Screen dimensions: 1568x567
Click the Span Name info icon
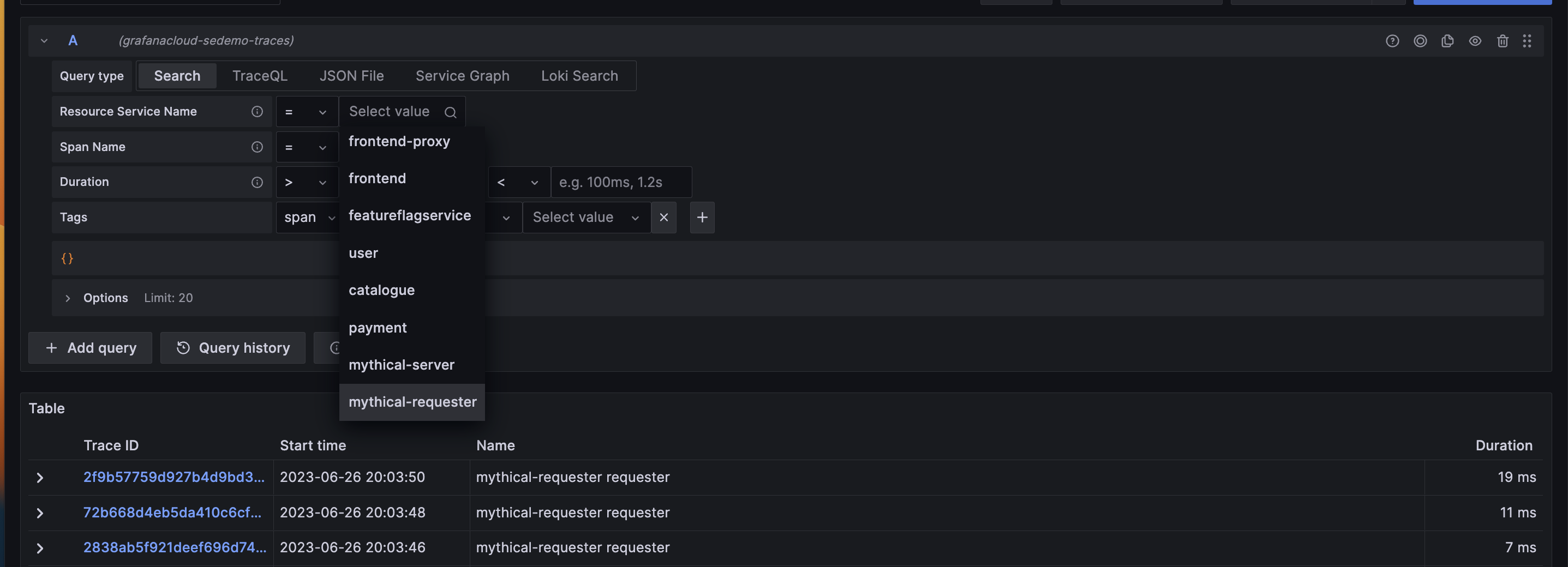coord(256,147)
